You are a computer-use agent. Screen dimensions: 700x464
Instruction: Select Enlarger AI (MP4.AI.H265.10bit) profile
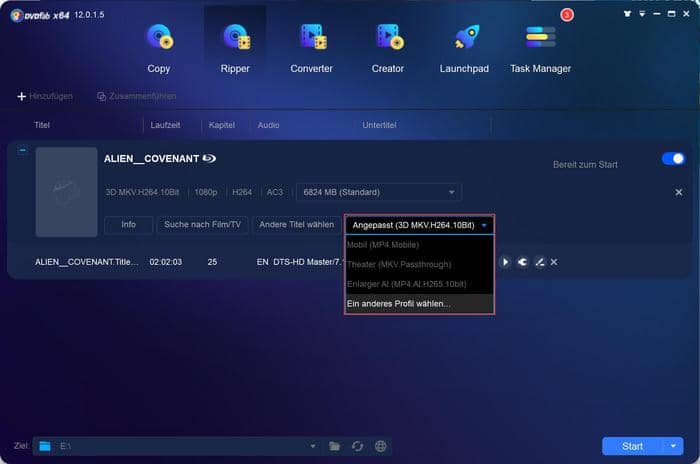click(x=419, y=284)
